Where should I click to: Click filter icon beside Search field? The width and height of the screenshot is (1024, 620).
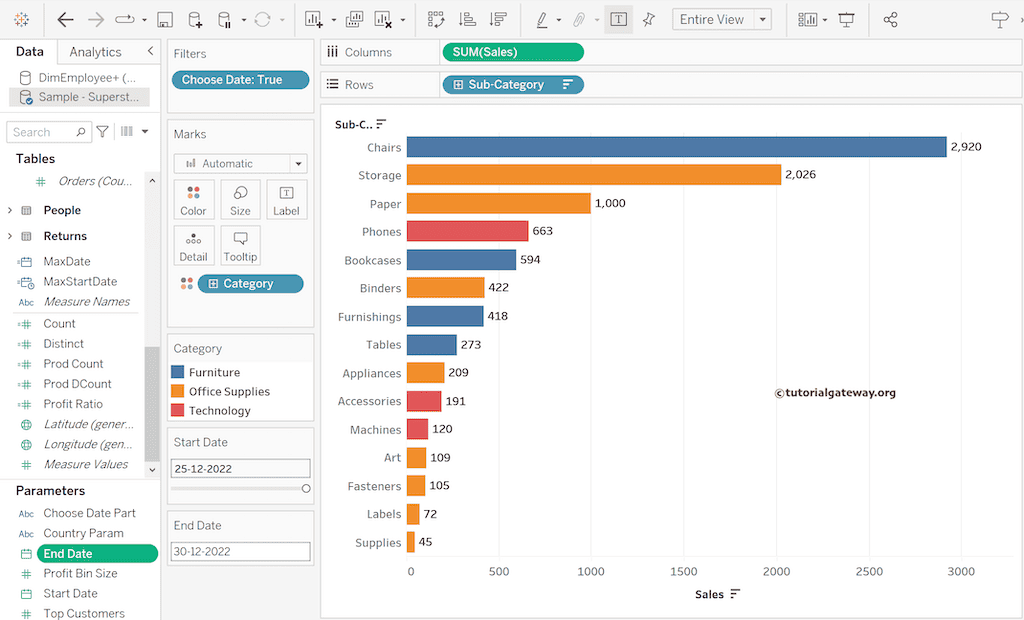[102, 131]
